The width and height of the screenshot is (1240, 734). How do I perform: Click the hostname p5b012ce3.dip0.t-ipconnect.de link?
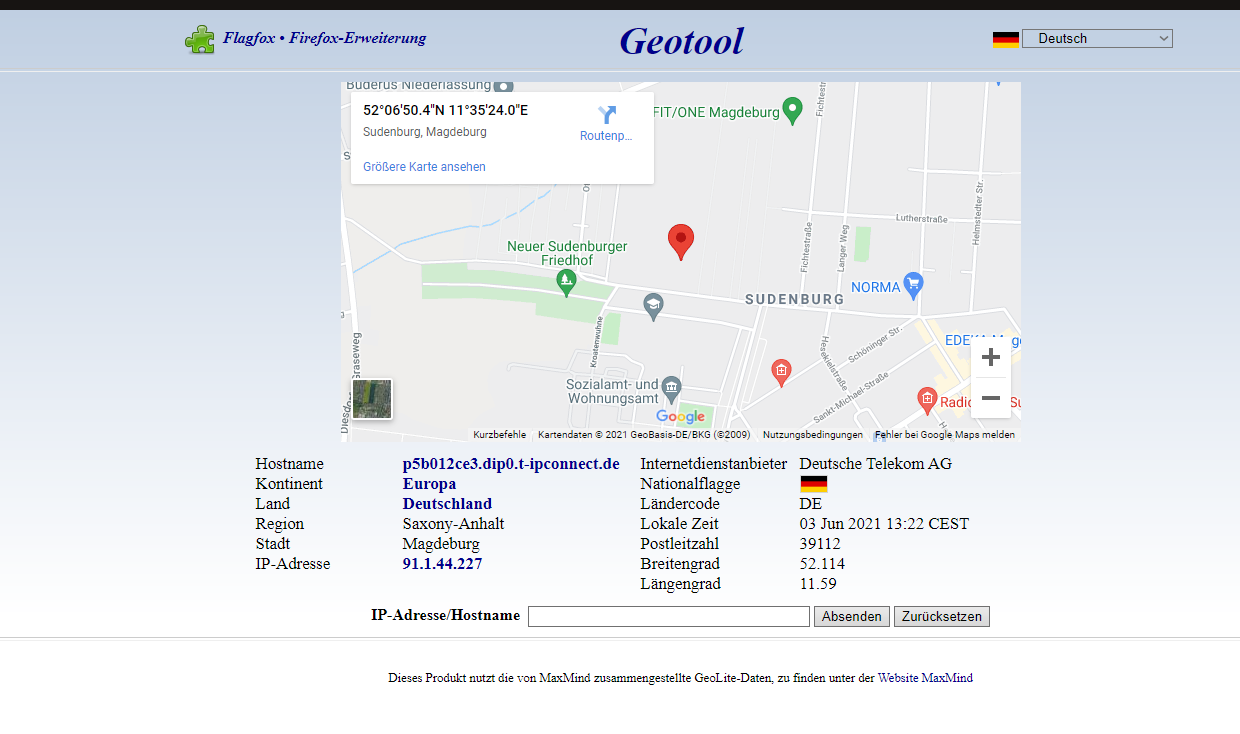coord(511,464)
